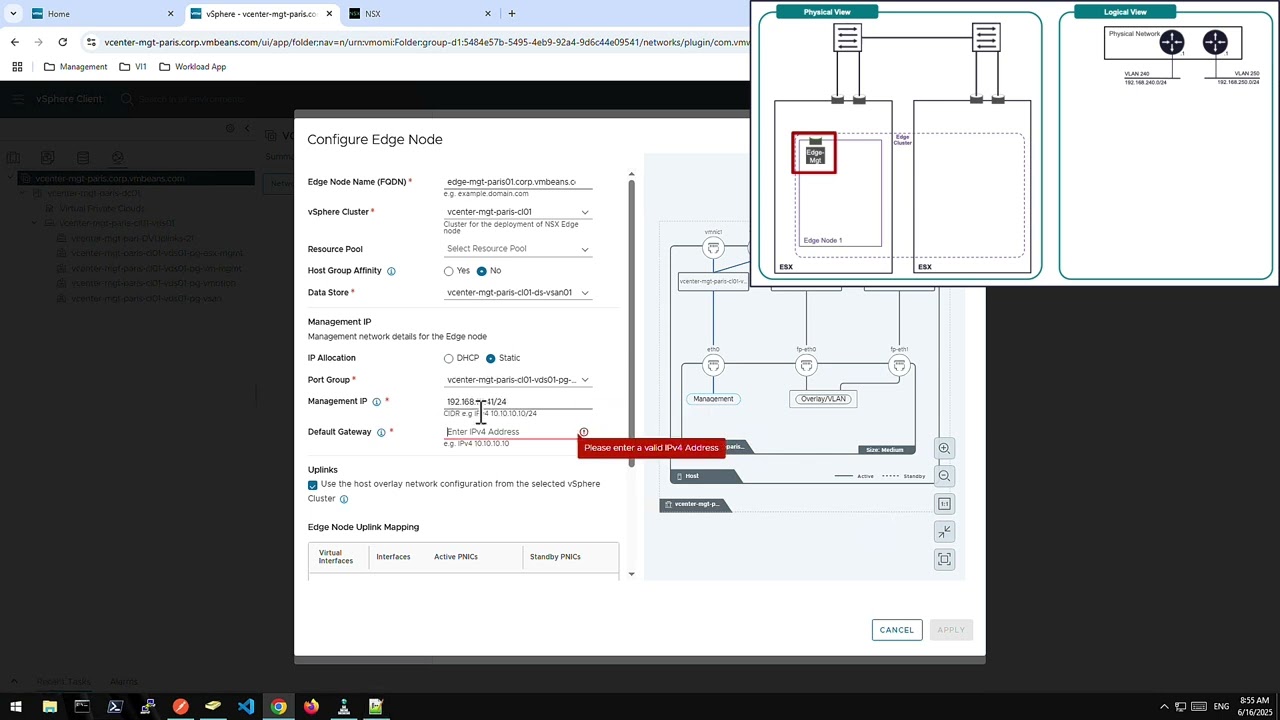
Task: Reload the browser page
Action: [63, 42]
